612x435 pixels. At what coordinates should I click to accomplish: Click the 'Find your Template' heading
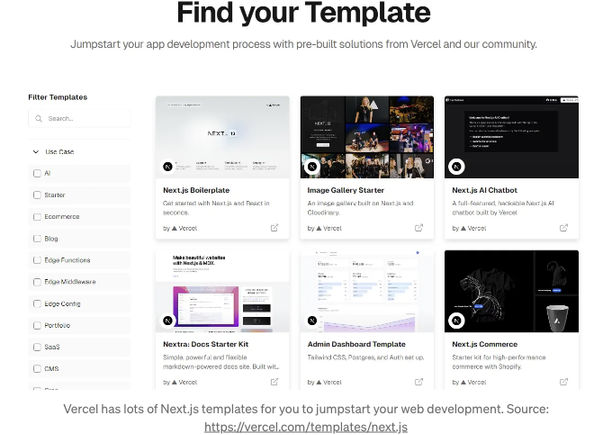tap(304, 13)
